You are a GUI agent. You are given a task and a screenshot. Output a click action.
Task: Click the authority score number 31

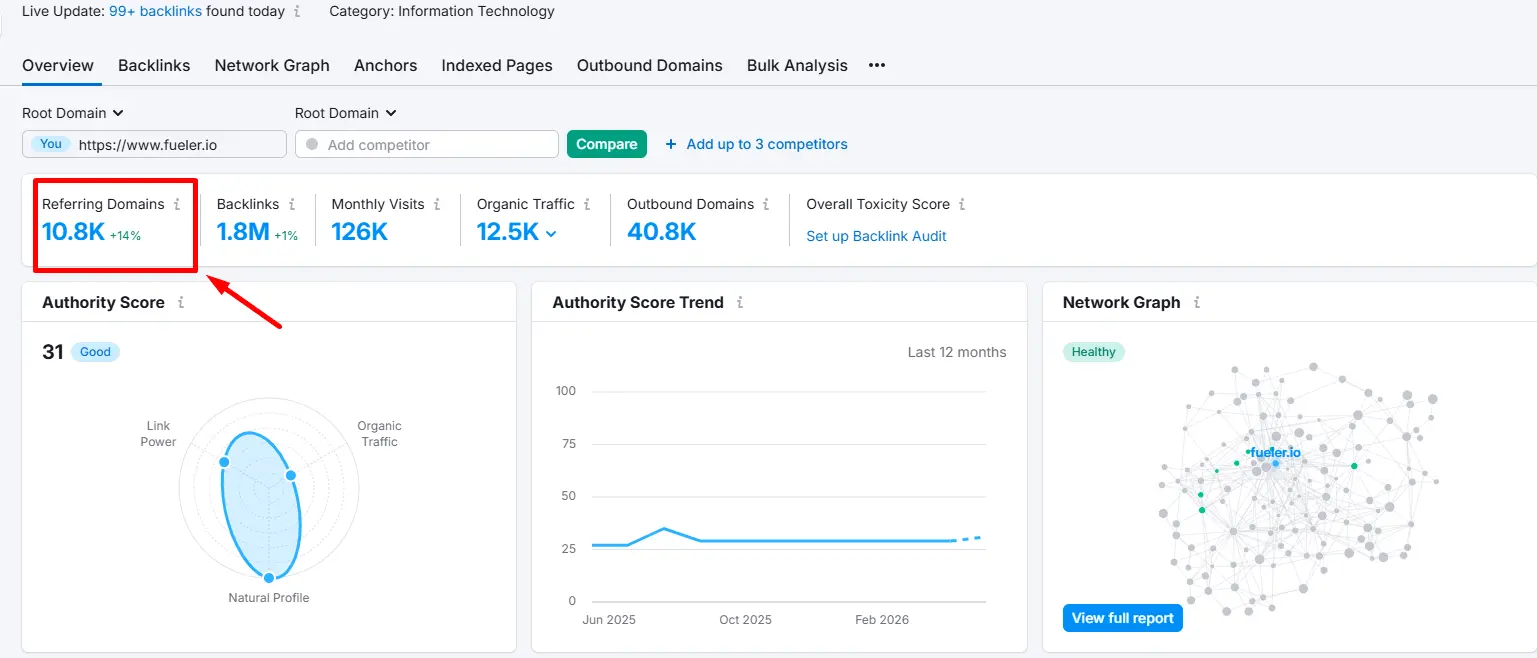pos(53,352)
